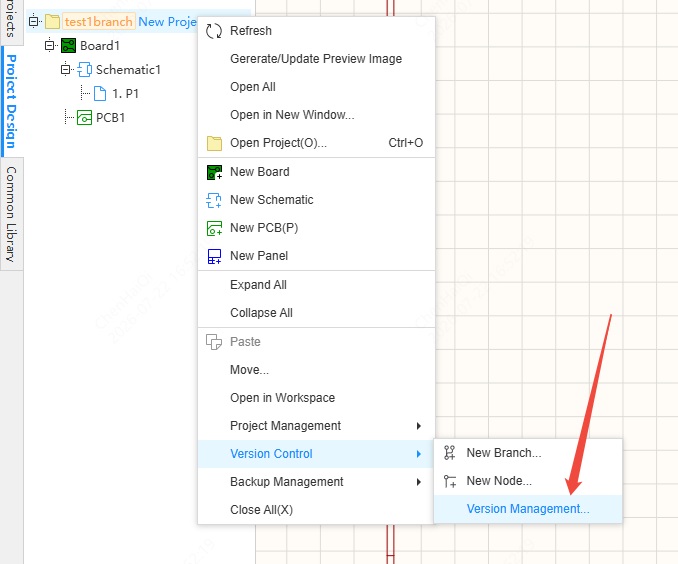The height and width of the screenshot is (564, 678).
Task: Collapse the Board1 tree node
Action: [49, 45]
